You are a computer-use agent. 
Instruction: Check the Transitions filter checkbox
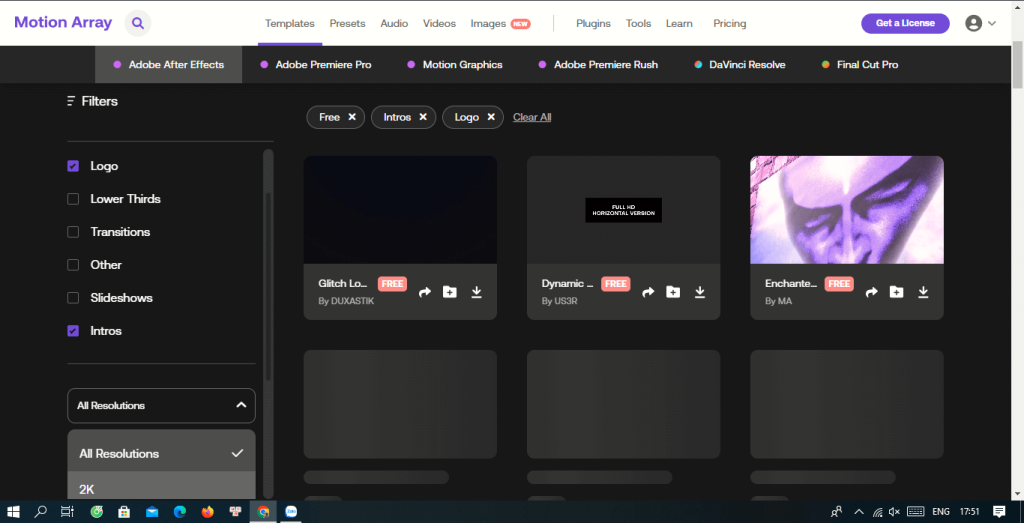tap(73, 232)
